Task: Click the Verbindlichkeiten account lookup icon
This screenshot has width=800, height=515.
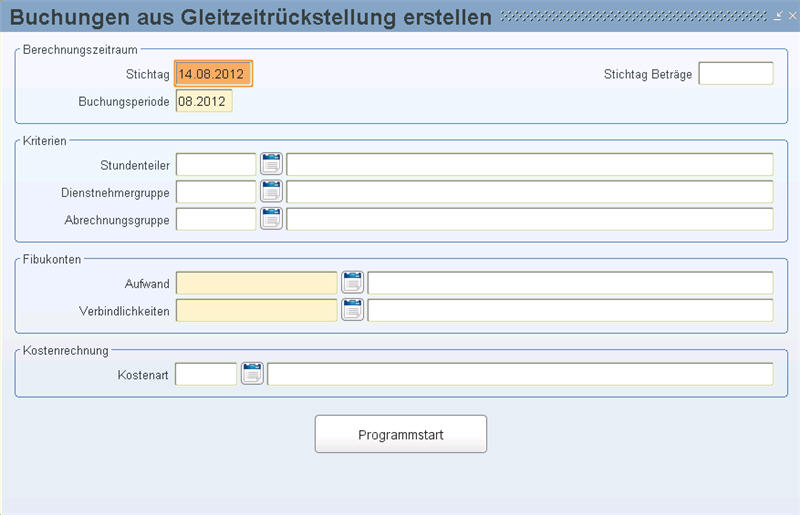Action: pyautogui.click(x=352, y=310)
